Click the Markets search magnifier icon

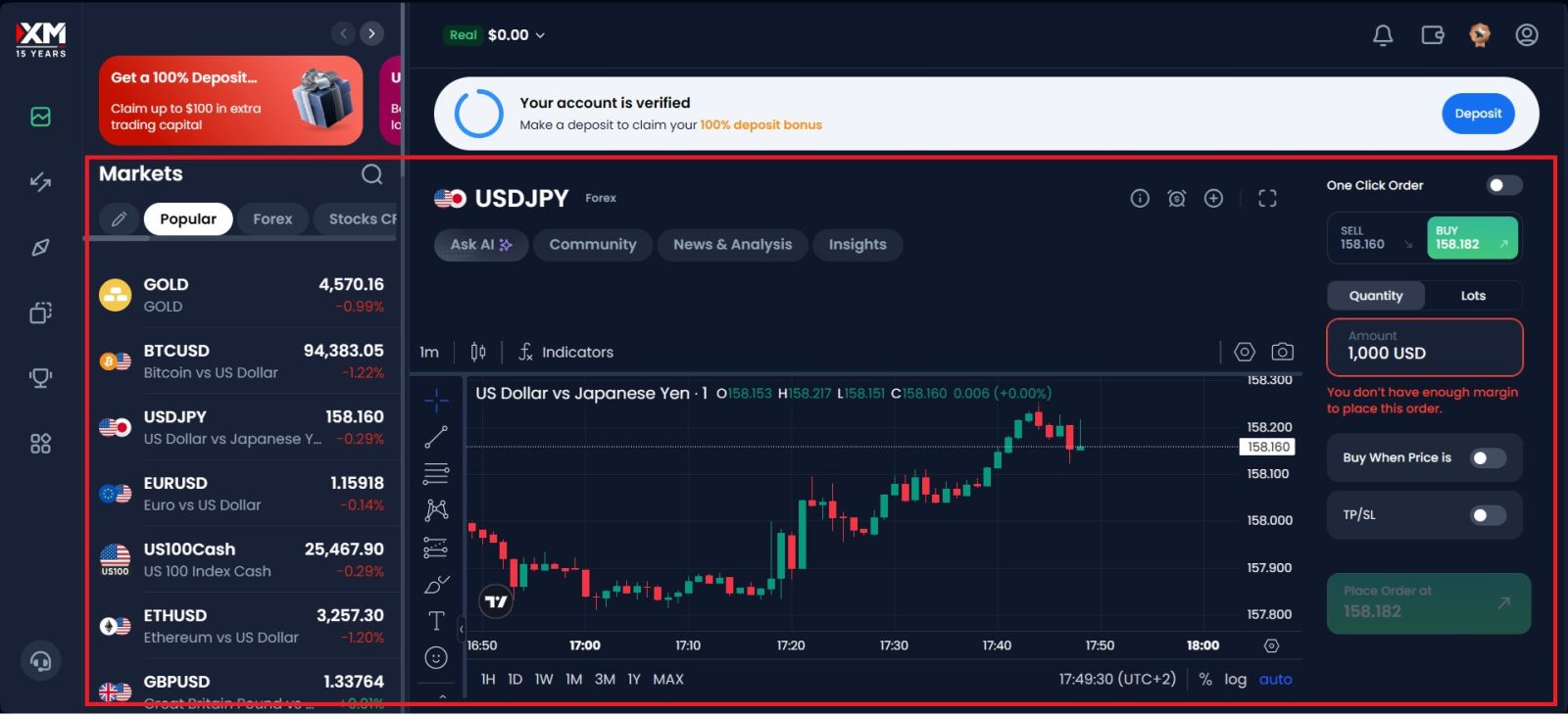click(x=371, y=174)
